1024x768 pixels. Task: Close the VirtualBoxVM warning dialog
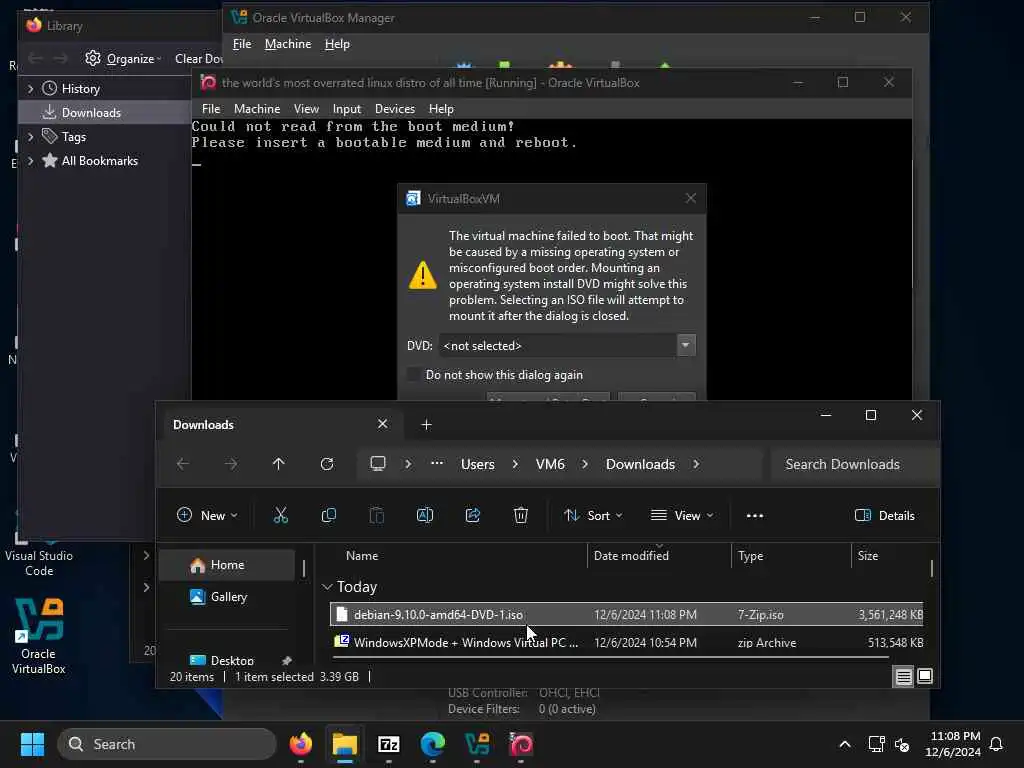coord(690,198)
